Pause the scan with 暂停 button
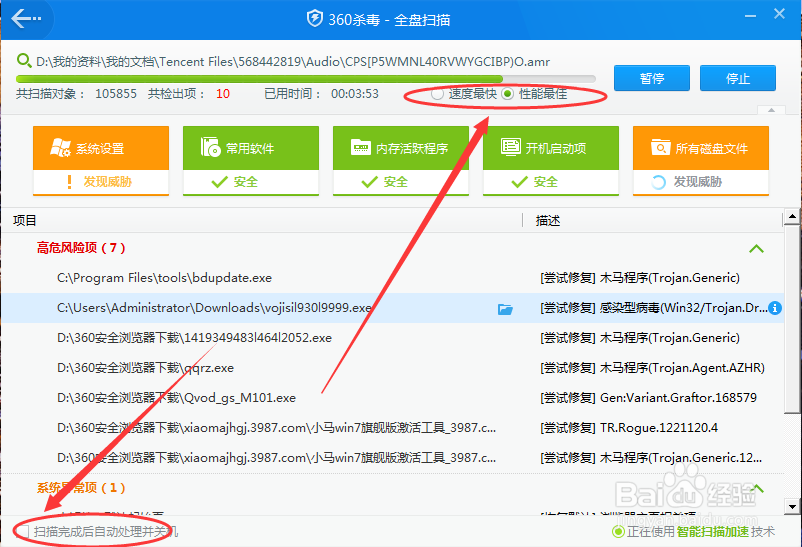Screen dimensions: 802x547 coord(652,78)
